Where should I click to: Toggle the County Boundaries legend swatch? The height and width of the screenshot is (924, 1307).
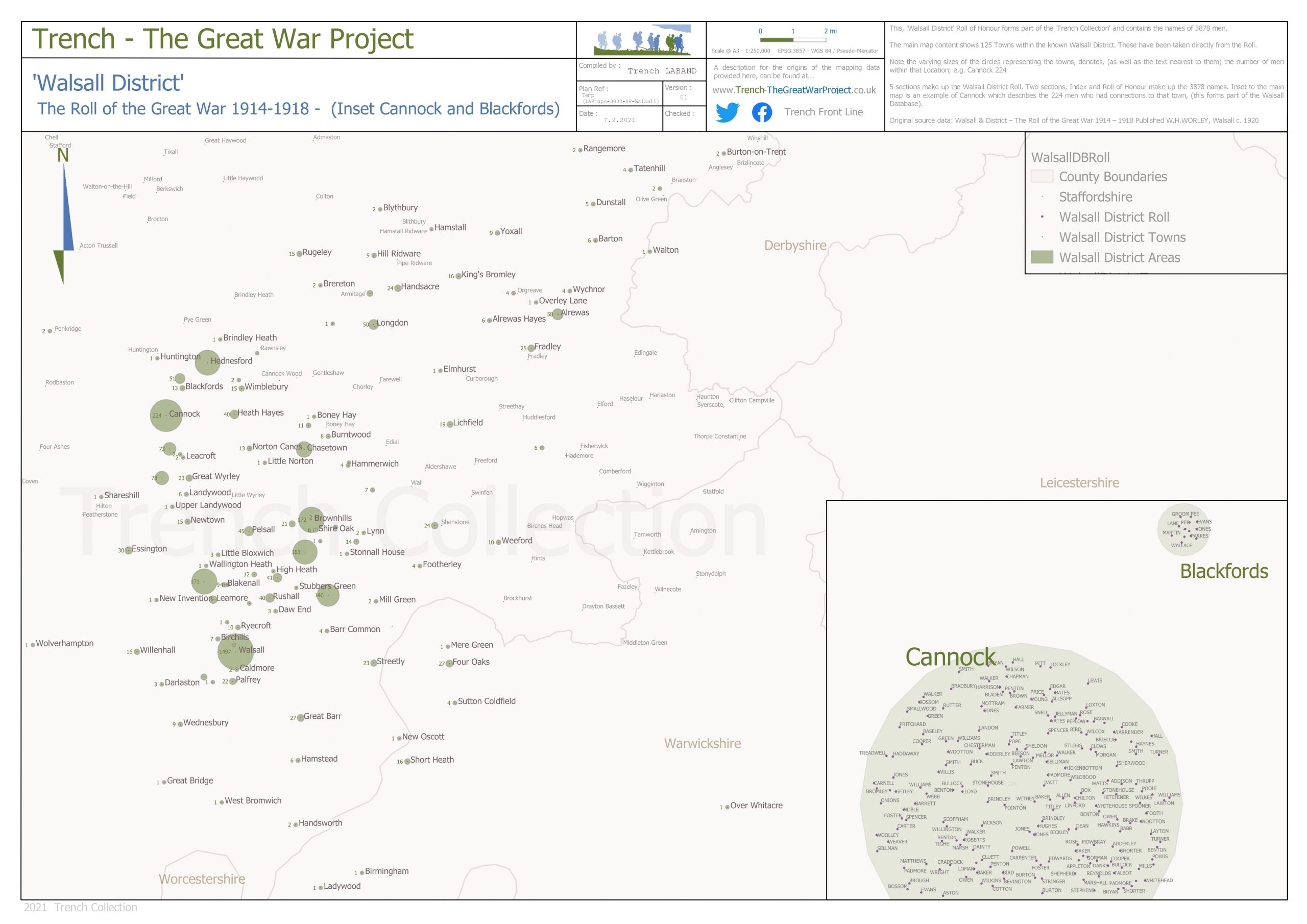[1043, 177]
